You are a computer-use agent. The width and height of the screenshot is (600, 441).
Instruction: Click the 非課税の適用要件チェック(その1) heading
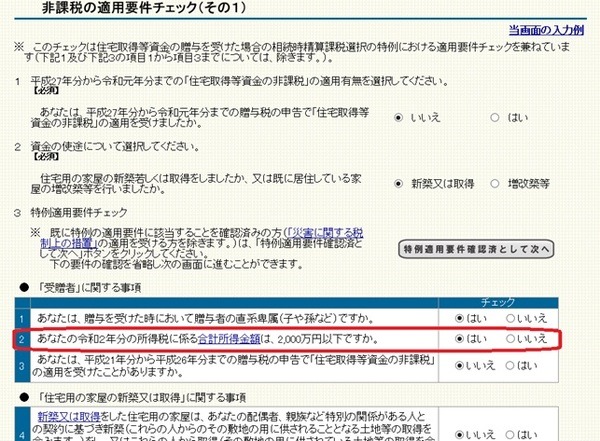tap(144, 8)
